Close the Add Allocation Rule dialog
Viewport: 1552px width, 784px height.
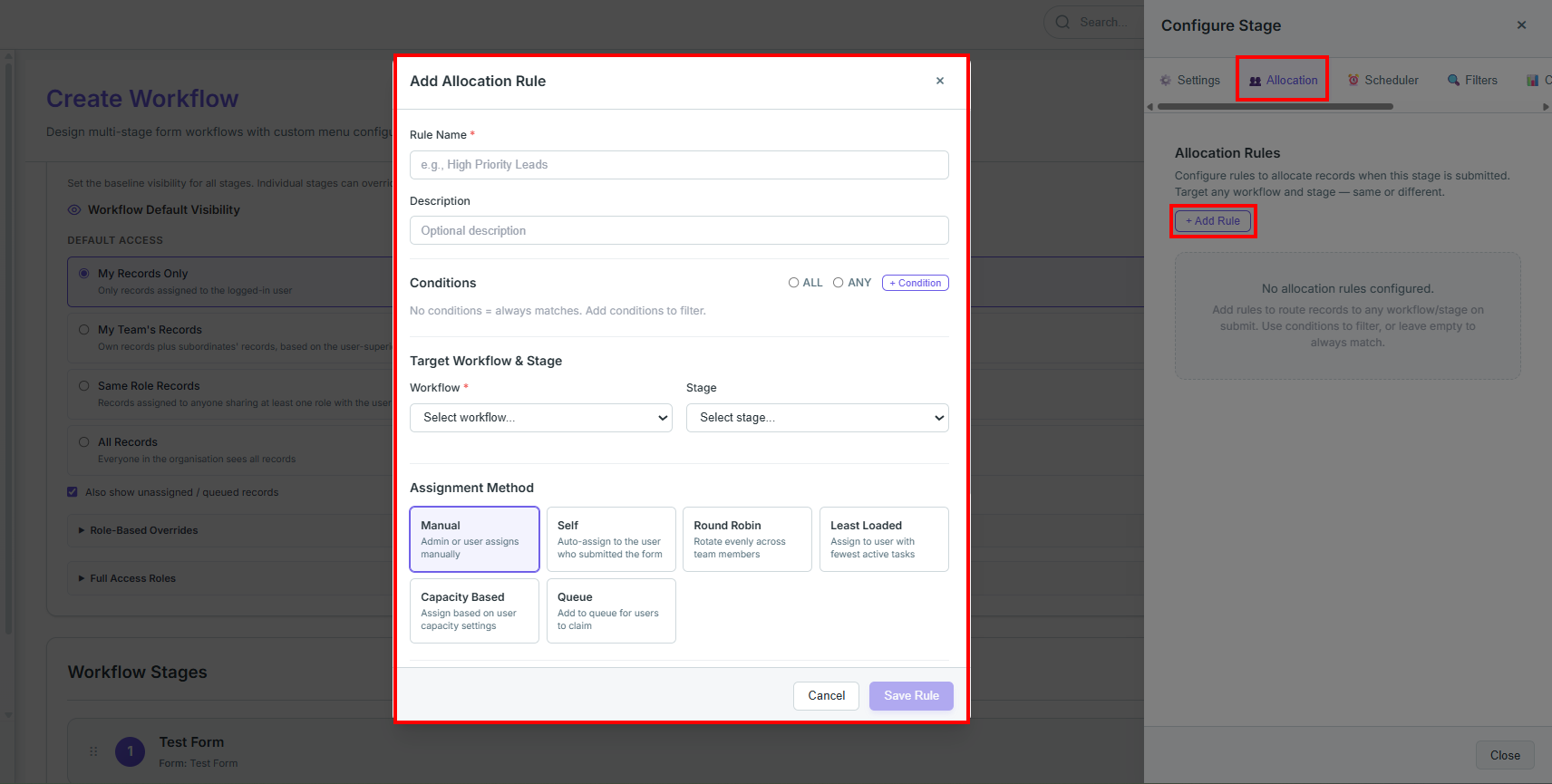[940, 81]
